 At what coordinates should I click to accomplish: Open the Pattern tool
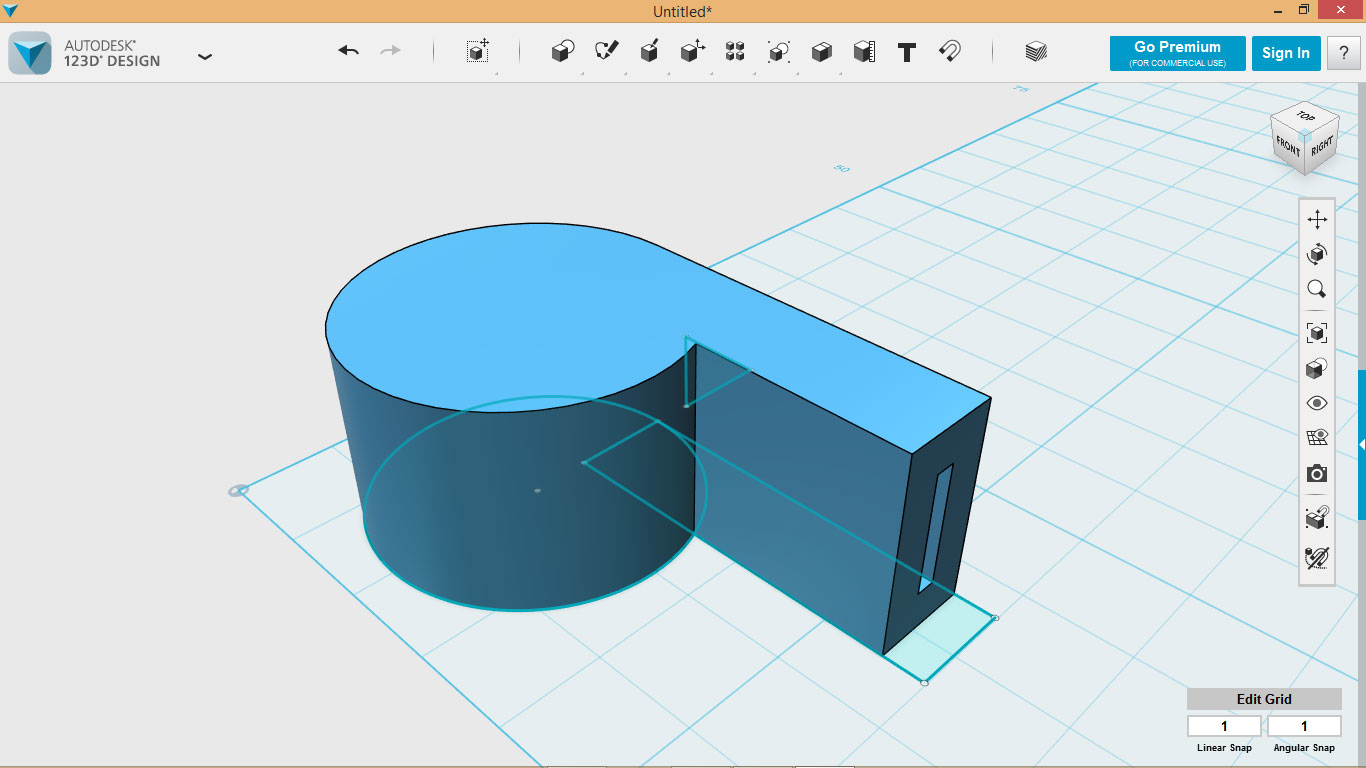[735, 51]
